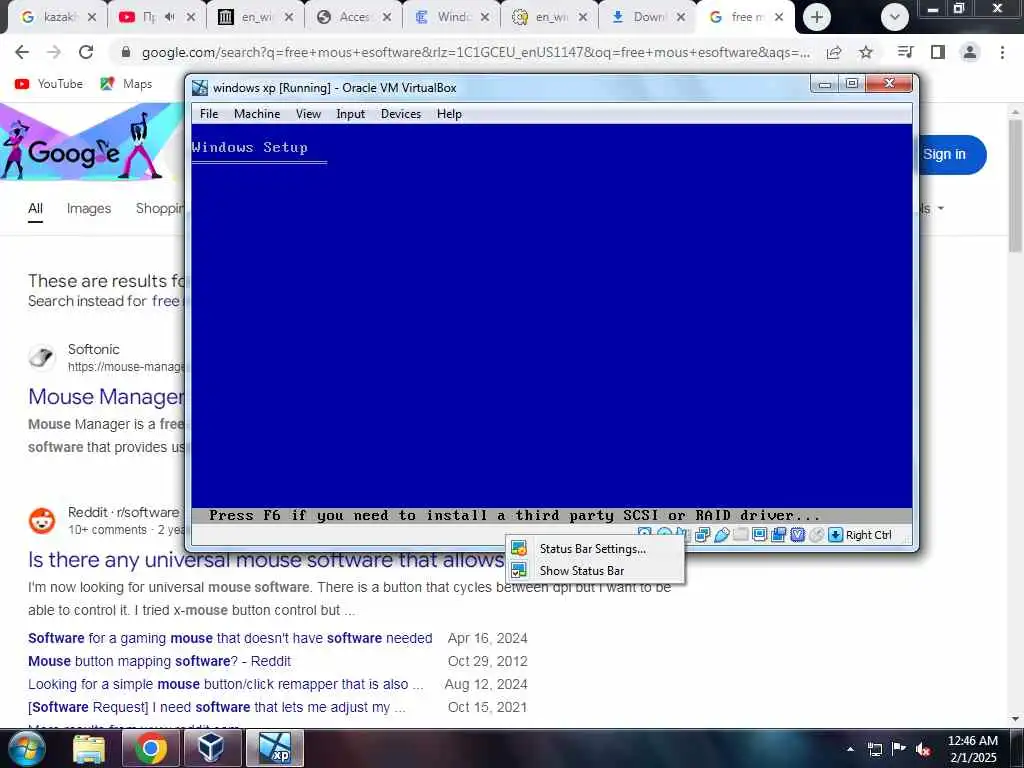Viewport: 1024px width, 768px height.
Task: Click the Chrome taskbar icon
Action: [151, 748]
